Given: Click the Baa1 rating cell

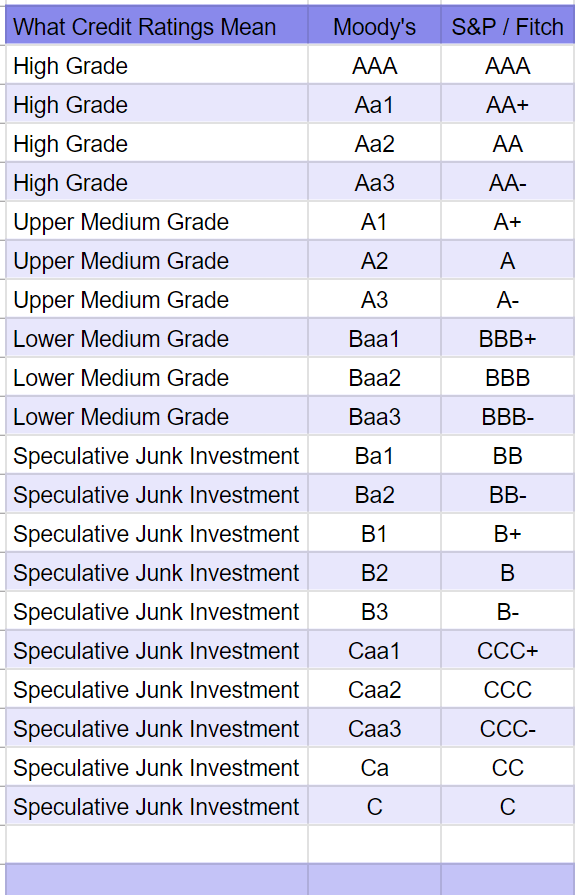Looking at the screenshot, I should (375, 338).
